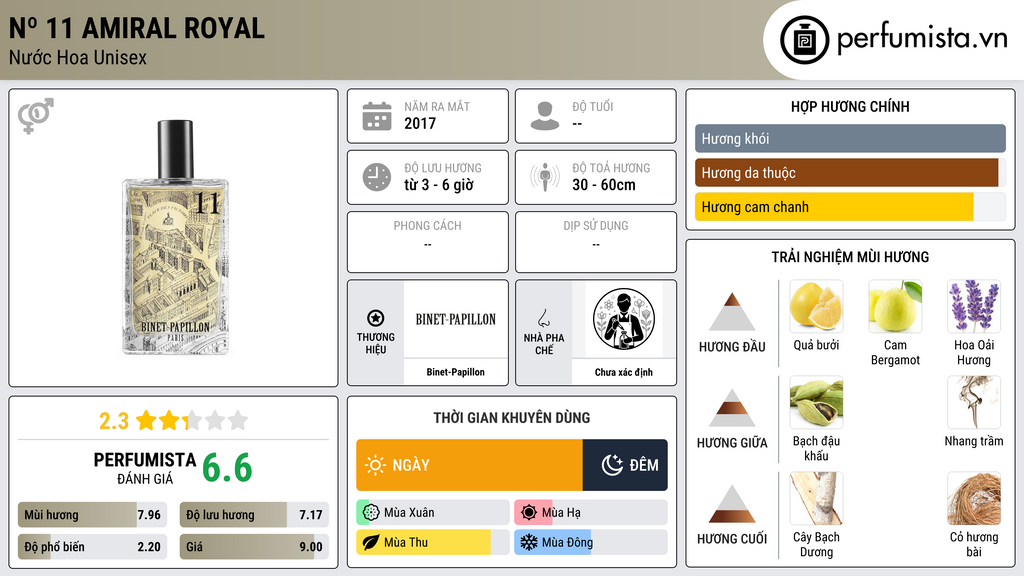This screenshot has height=576, width=1024.
Task: Click the Phong cách box
Action: point(428,242)
